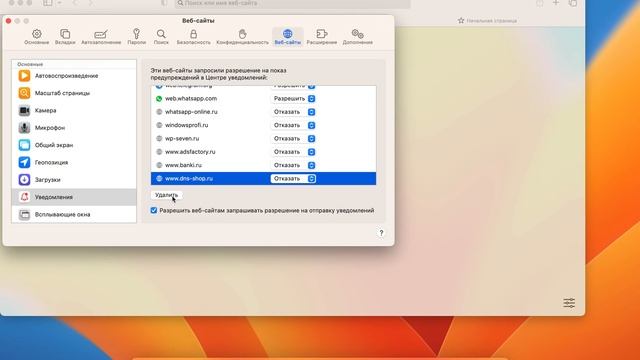Open permission dropdown for web.whatsapp.com
The height and width of the screenshot is (360, 640).
[293, 99]
